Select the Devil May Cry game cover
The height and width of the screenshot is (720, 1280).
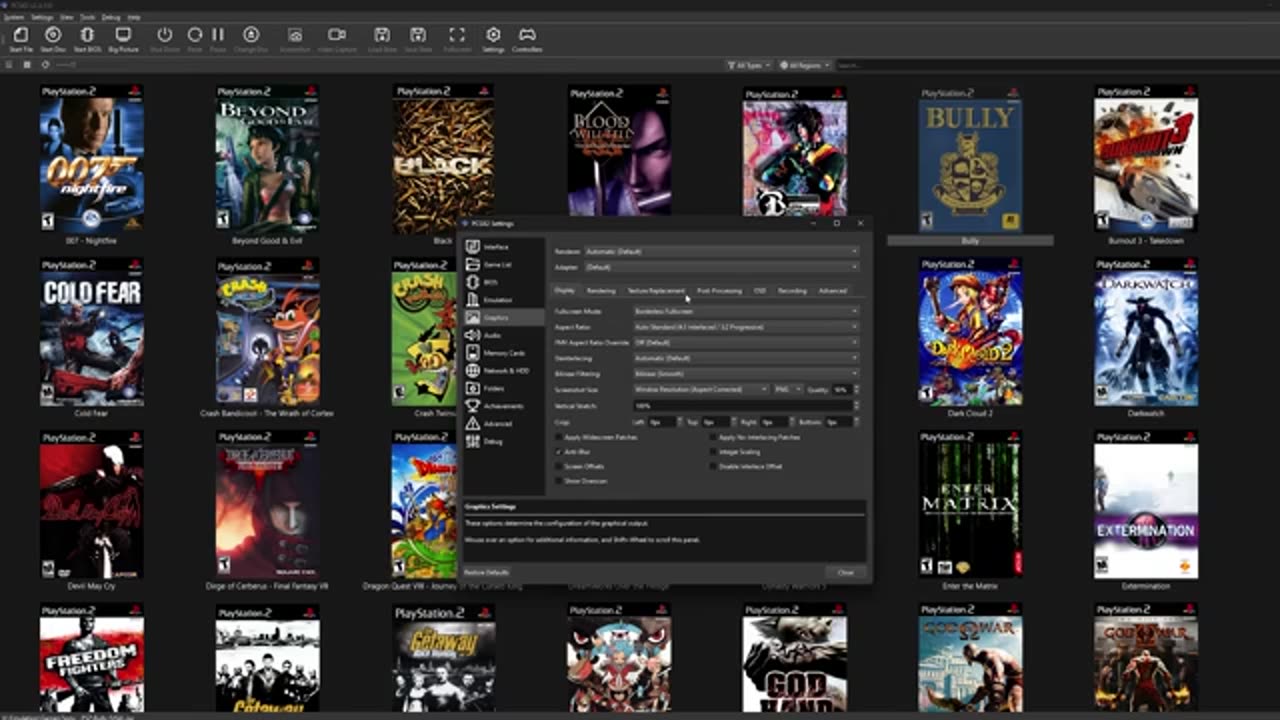click(x=92, y=505)
